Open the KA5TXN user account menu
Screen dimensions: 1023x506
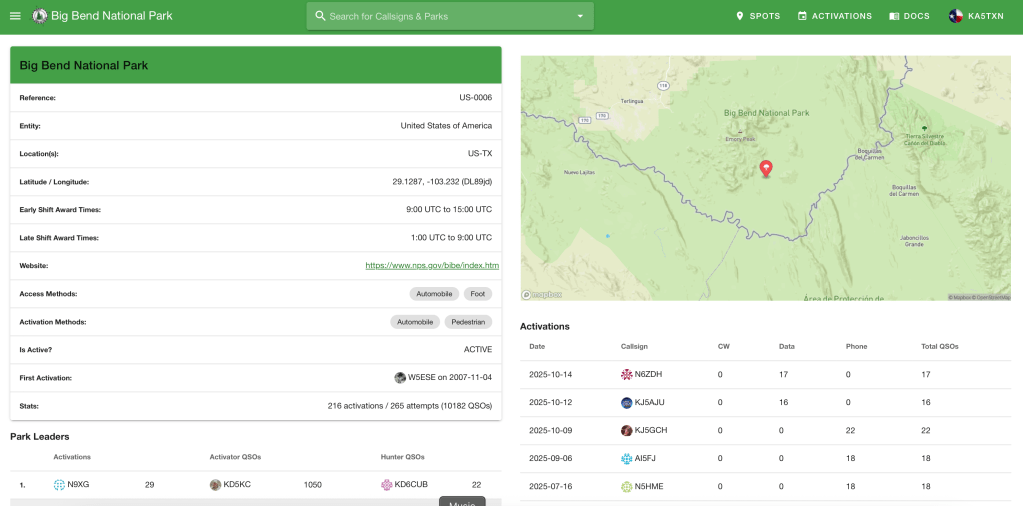[976, 16]
